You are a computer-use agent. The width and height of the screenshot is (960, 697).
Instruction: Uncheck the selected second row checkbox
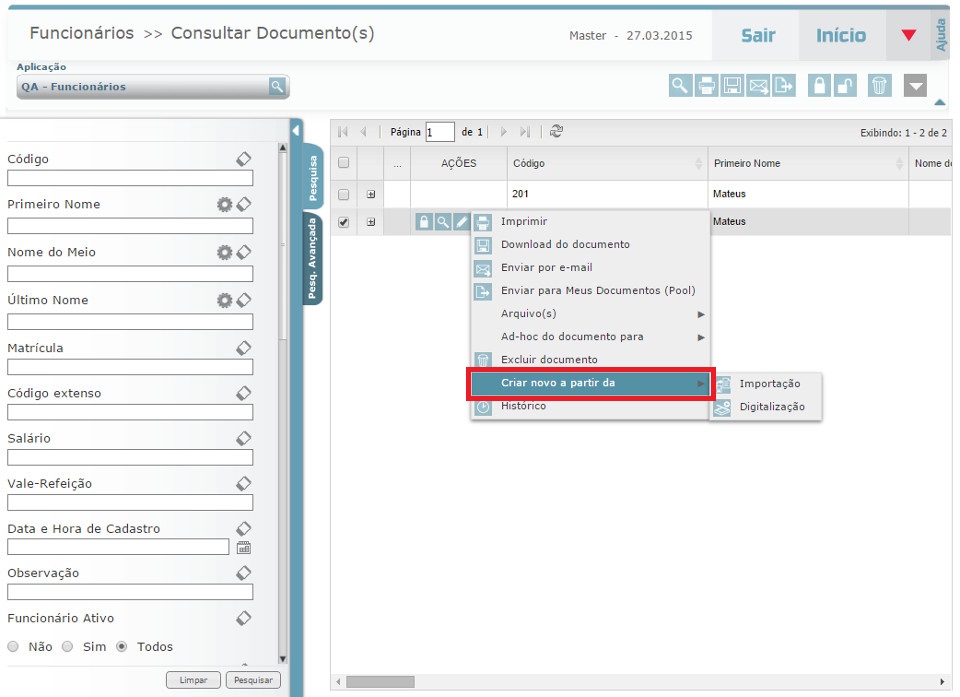[344, 222]
